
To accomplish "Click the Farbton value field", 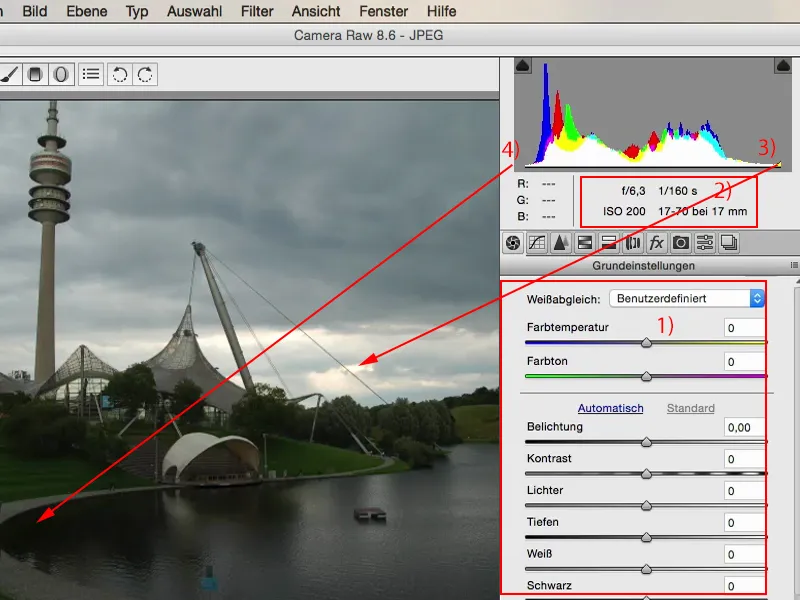I will click(x=744, y=362).
